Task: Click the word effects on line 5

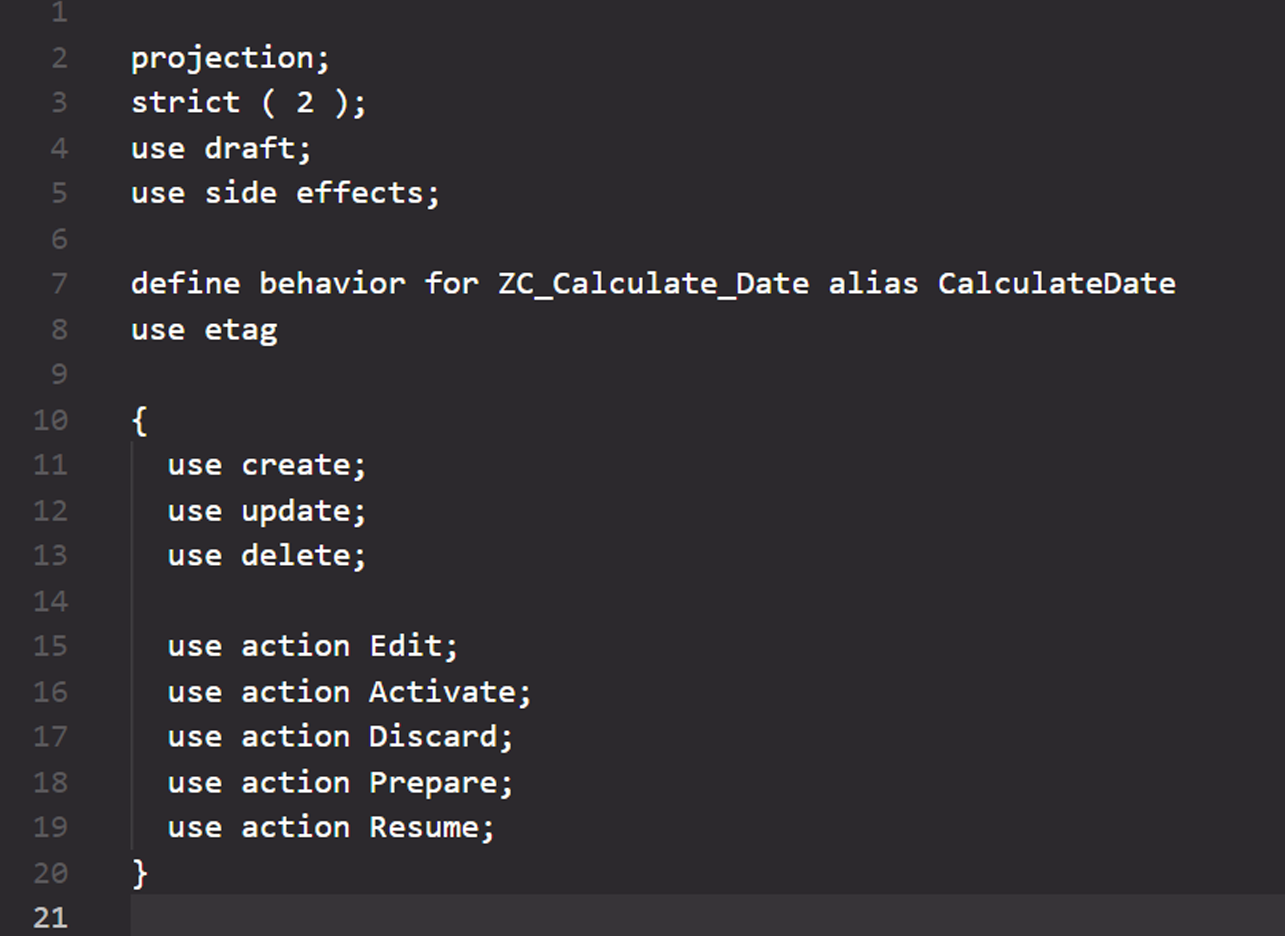Action: coord(358,193)
